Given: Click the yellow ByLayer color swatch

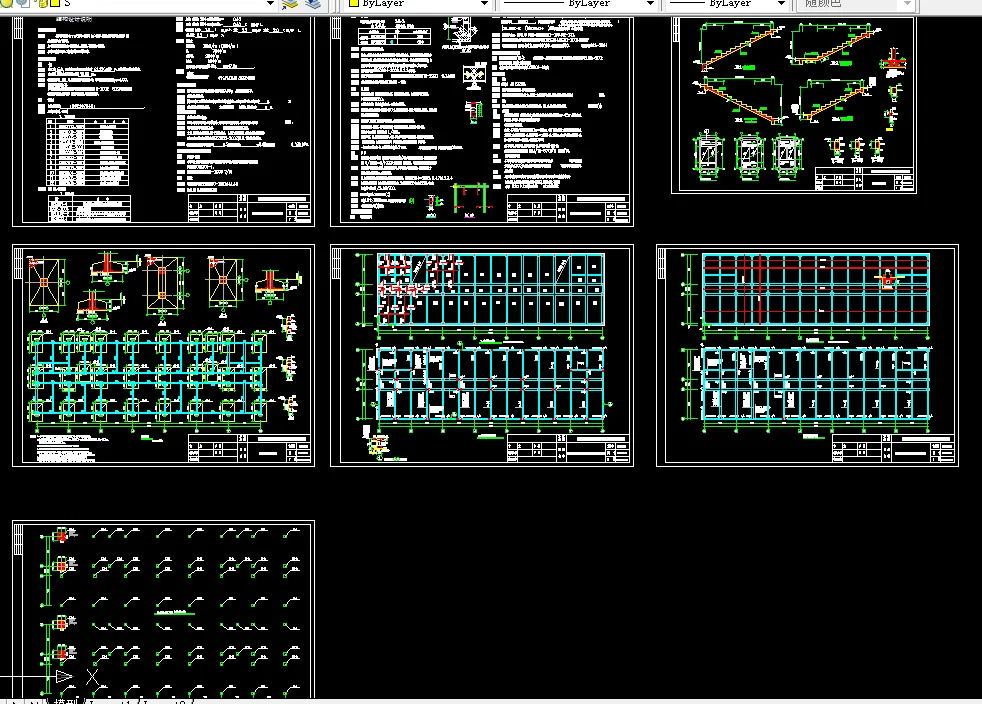Looking at the screenshot, I should pos(353,3).
